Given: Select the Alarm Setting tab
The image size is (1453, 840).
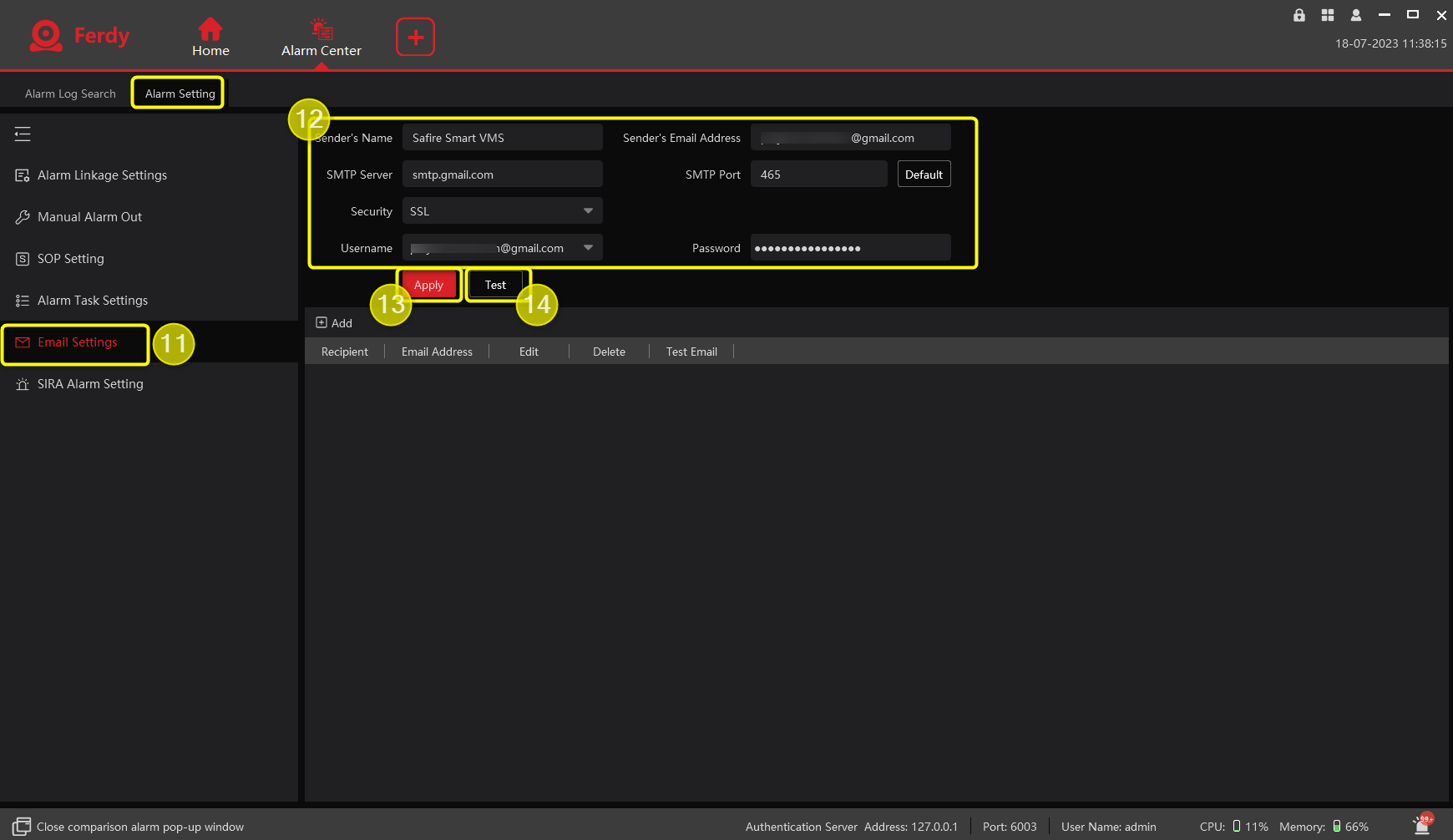Looking at the screenshot, I should point(178,94).
